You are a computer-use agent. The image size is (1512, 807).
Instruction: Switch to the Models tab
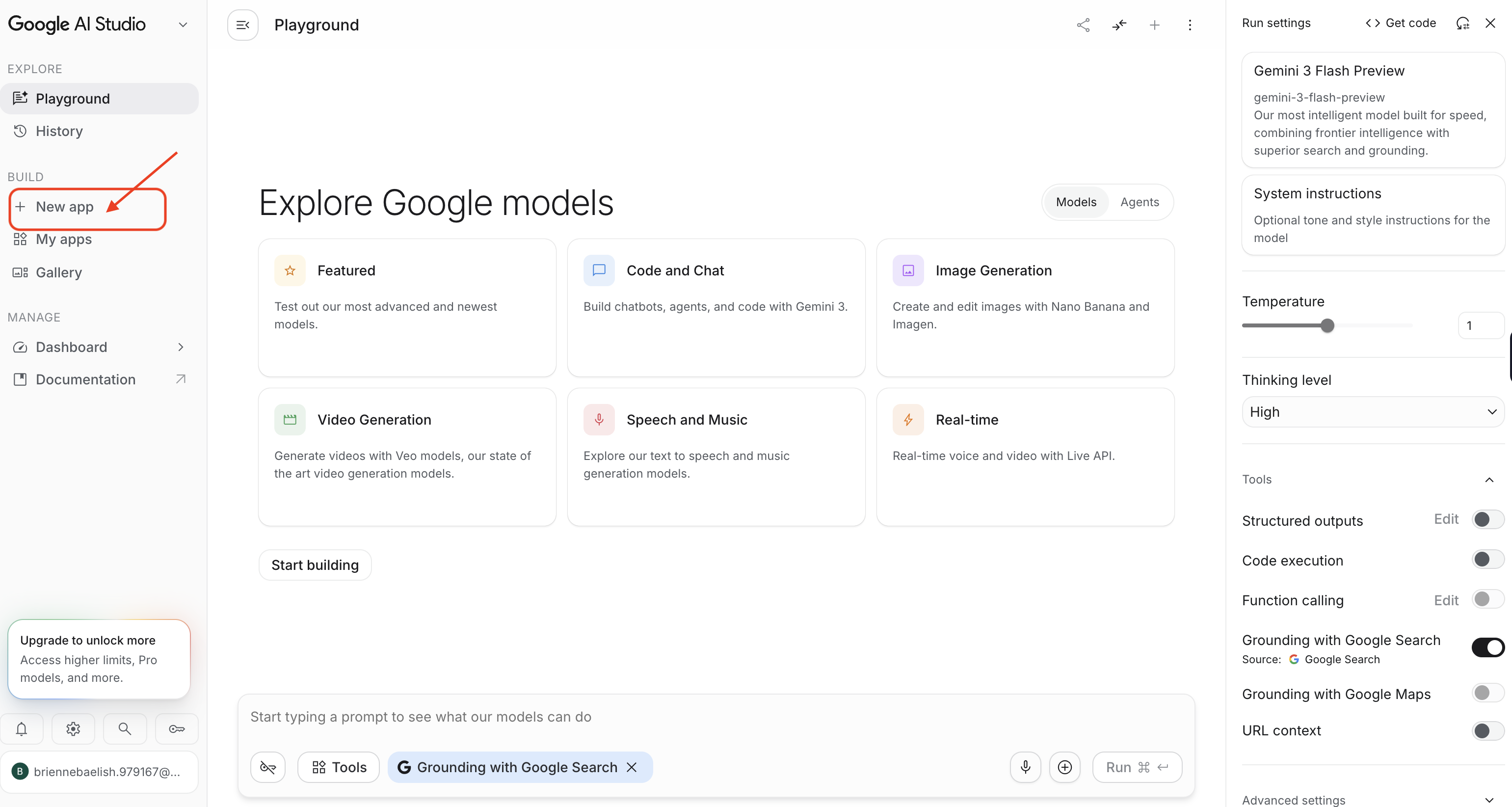[x=1076, y=202]
